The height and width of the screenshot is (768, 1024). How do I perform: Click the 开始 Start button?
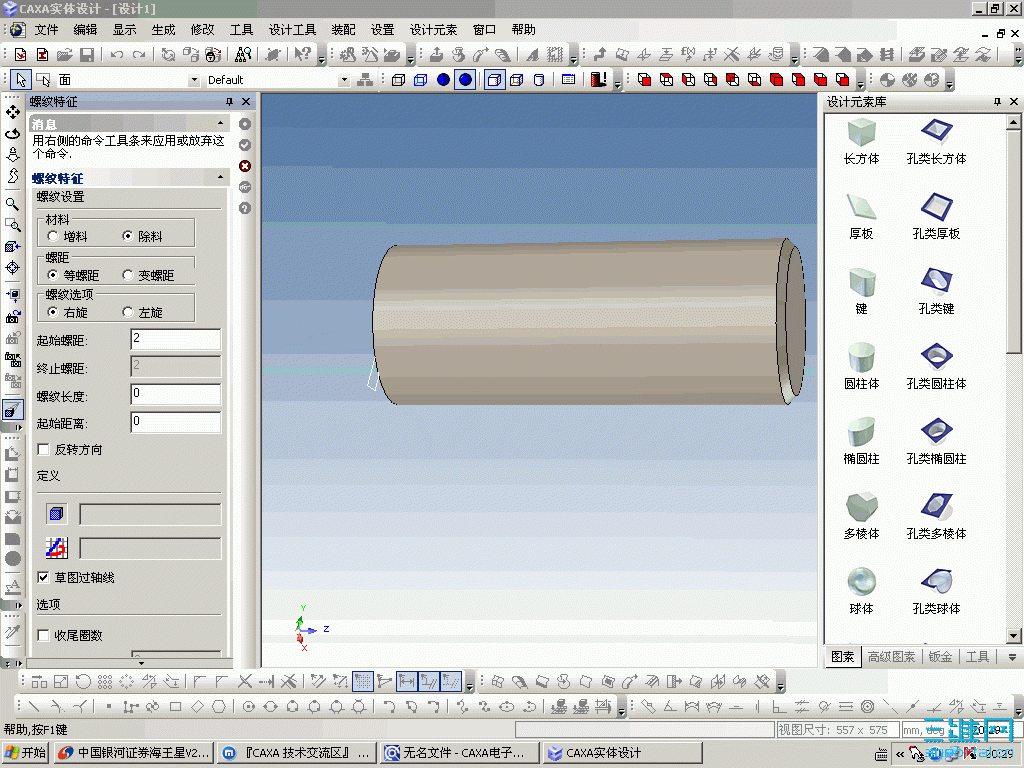point(25,753)
